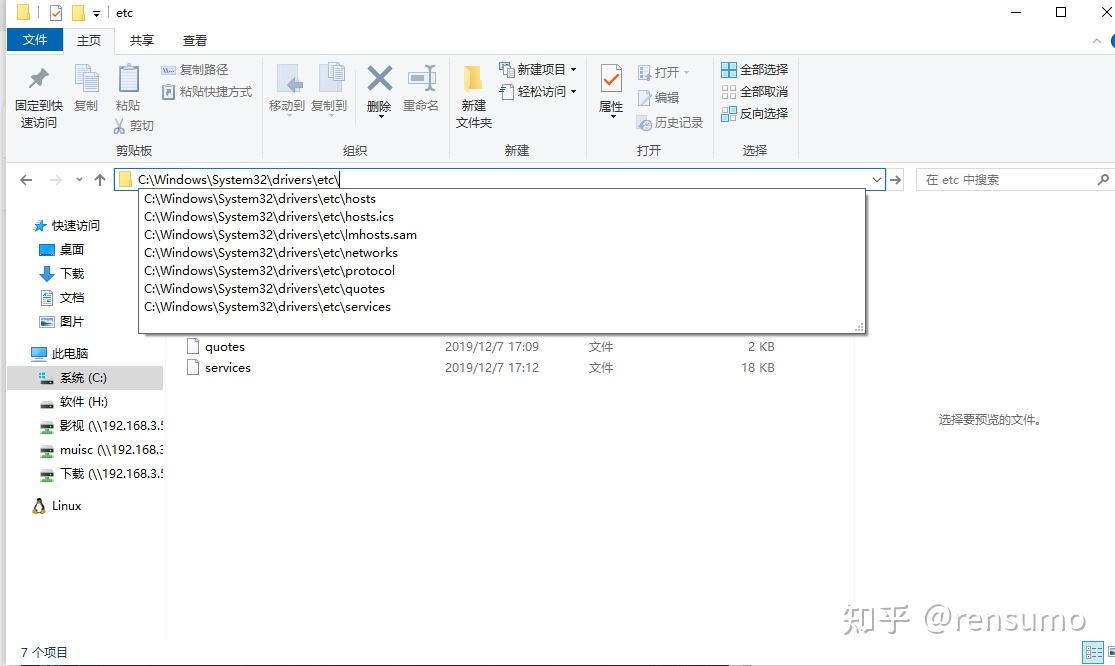
Task: Open Pictures (图片) in sidebar
Action: [x=62, y=322]
